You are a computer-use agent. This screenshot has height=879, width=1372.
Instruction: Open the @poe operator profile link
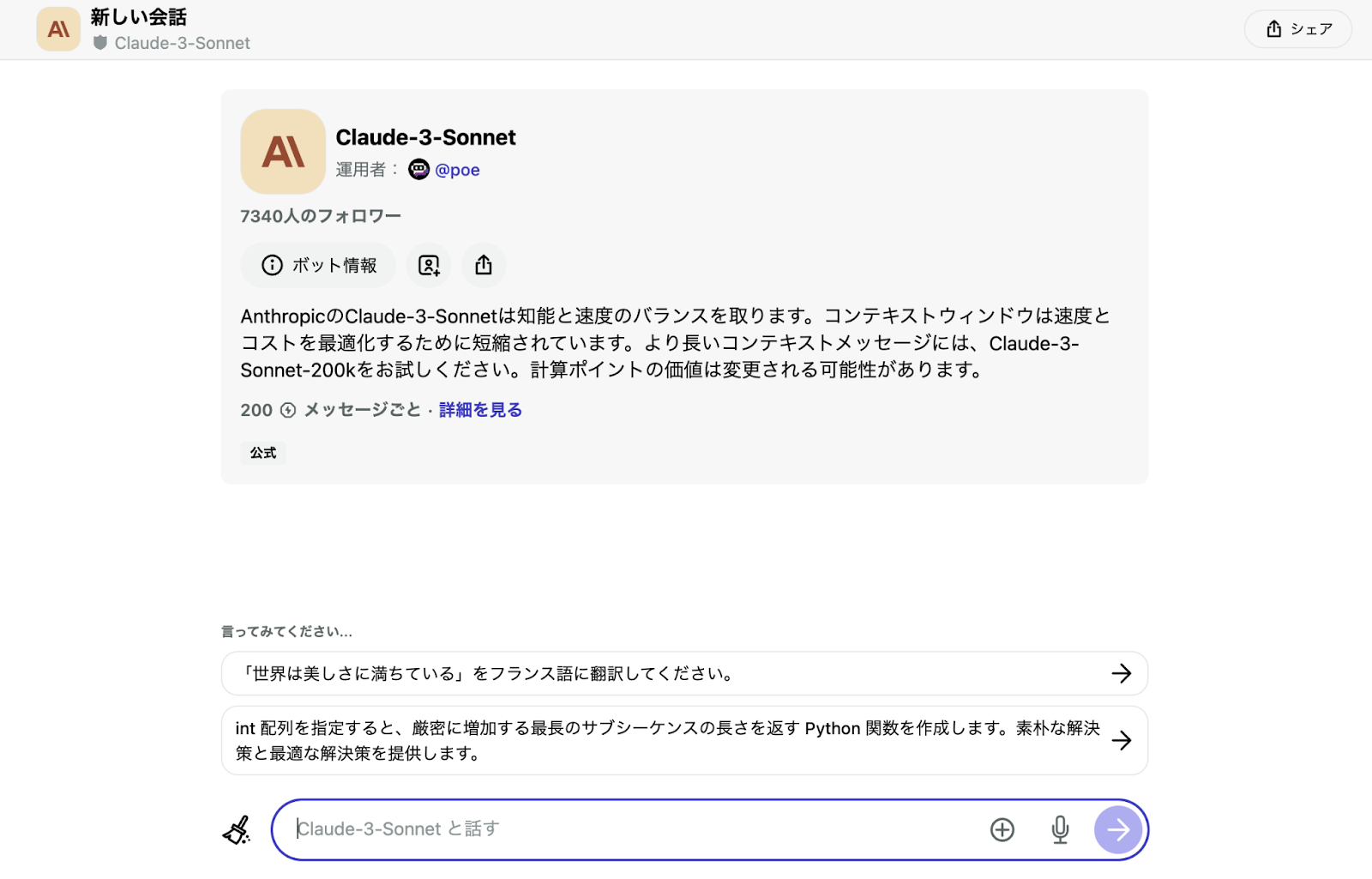click(x=457, y=170)
